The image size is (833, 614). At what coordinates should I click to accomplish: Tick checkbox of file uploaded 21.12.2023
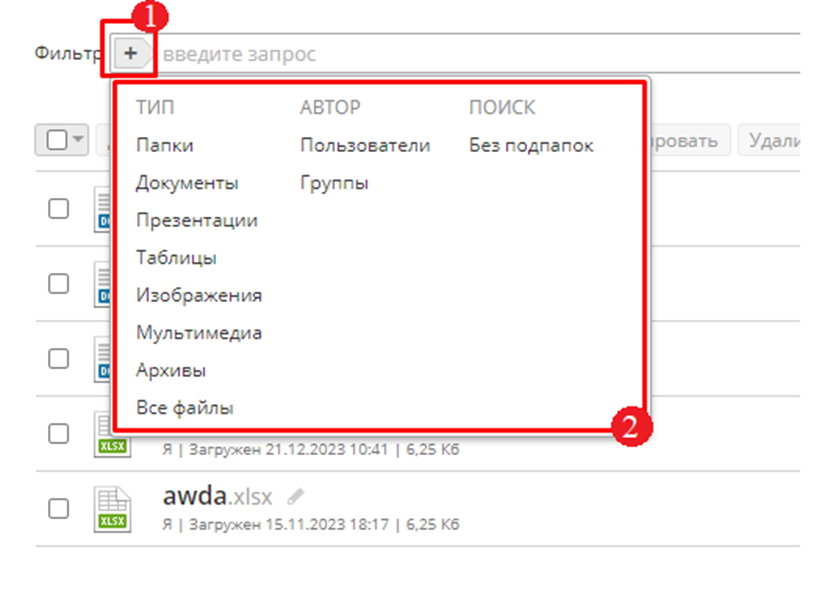(x=59, y=433)
